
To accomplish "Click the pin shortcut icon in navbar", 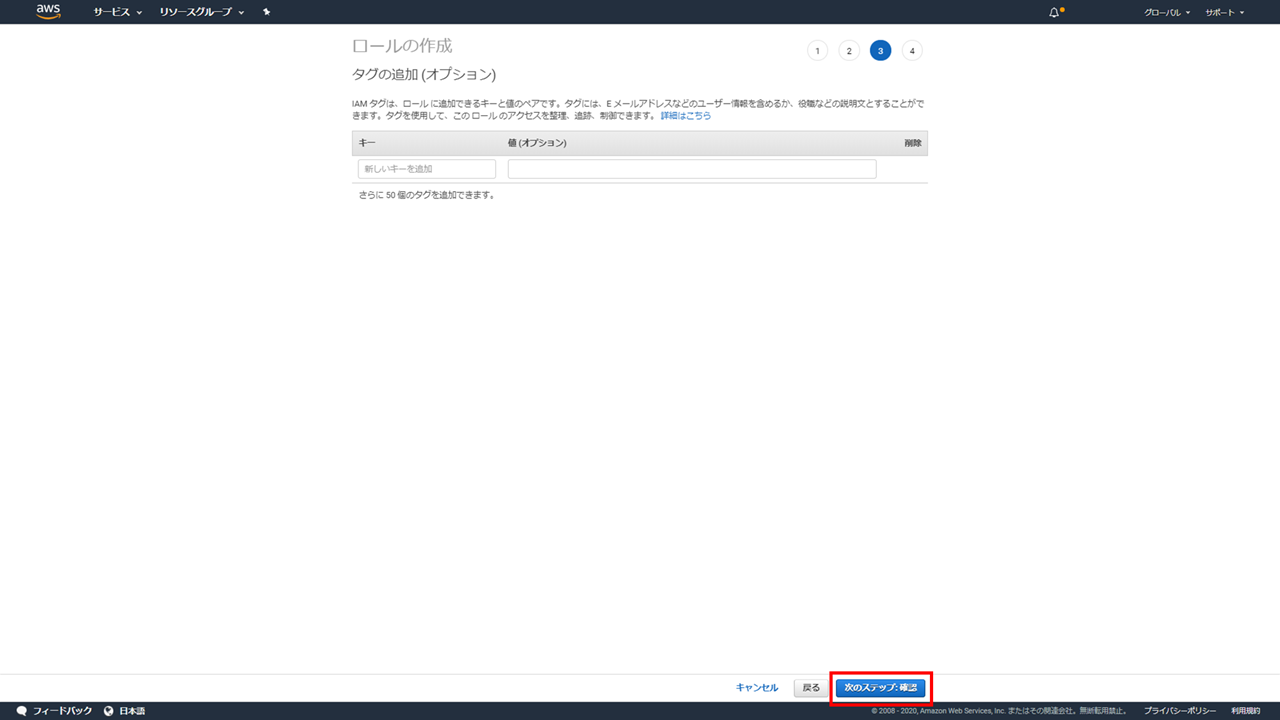I will 266,12.
